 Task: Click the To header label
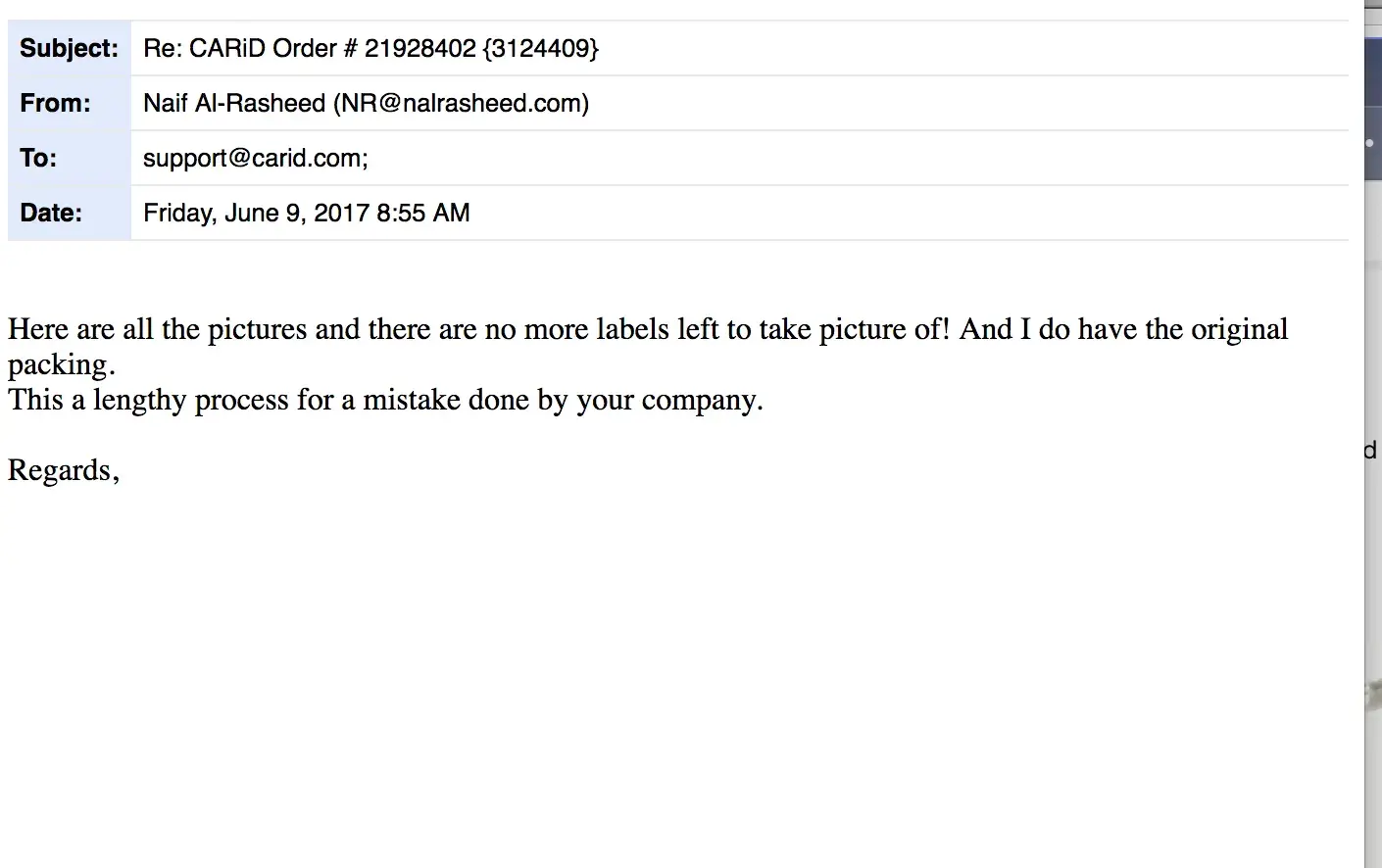pos(38,158)
